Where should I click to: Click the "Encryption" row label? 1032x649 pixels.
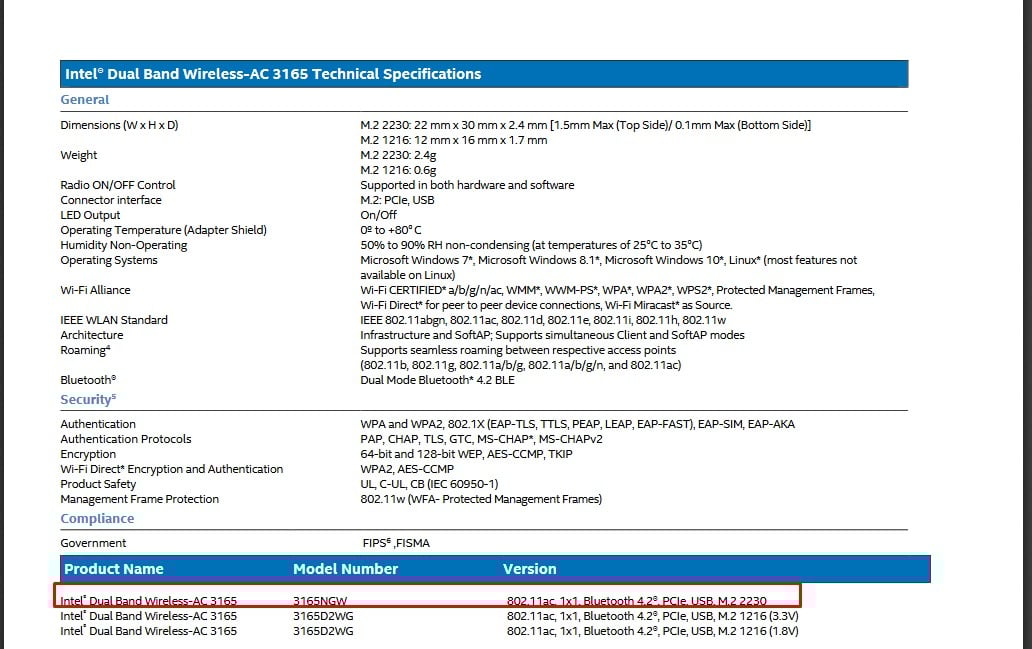[x=88, y=455]
